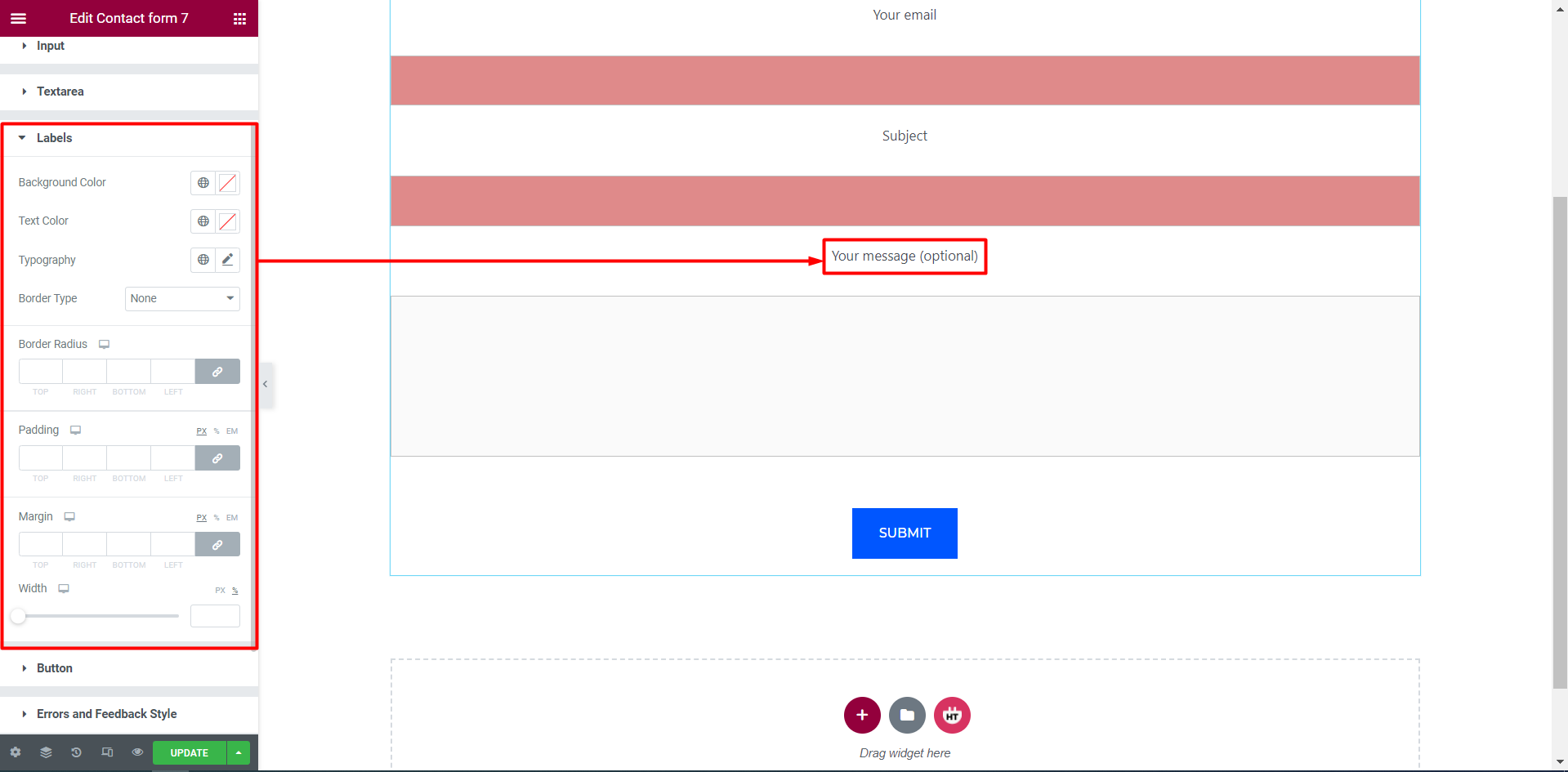Click the Text Color global globe icon
This screenshot has height=772, width=1568.
(203, 221)
